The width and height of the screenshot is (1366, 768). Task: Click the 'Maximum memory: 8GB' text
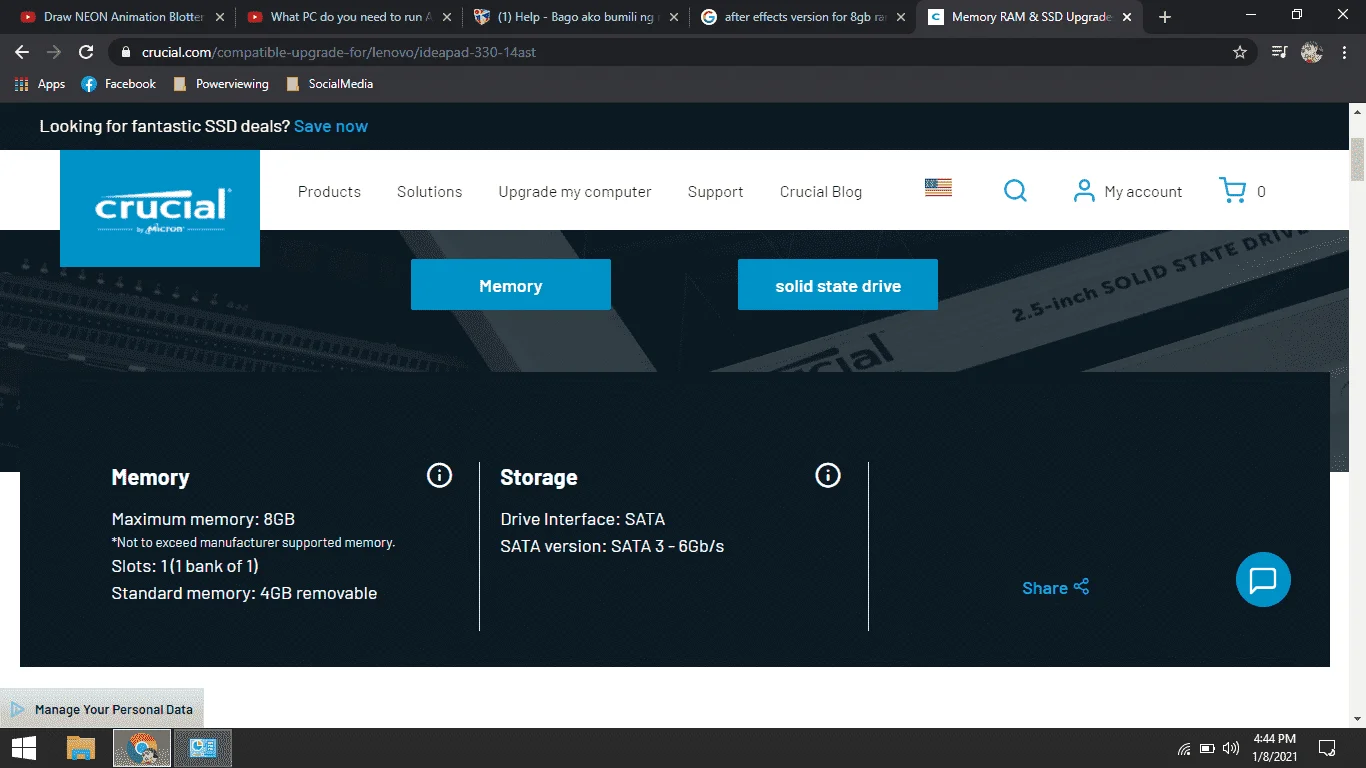point(203,519)
